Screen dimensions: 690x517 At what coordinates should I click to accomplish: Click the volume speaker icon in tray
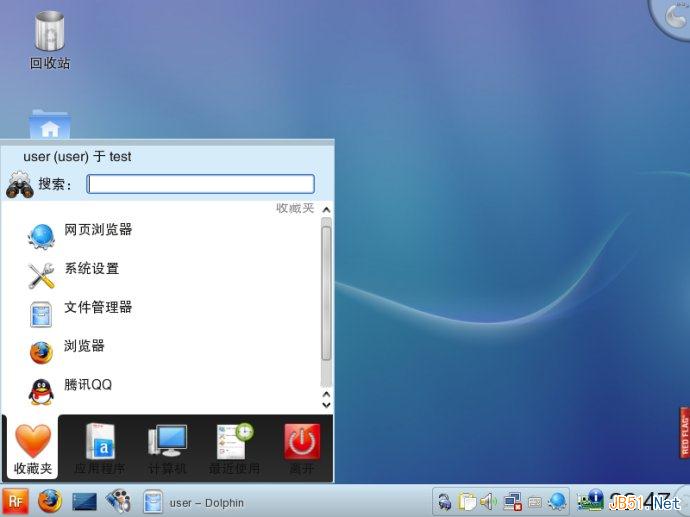tap(489, 501)
